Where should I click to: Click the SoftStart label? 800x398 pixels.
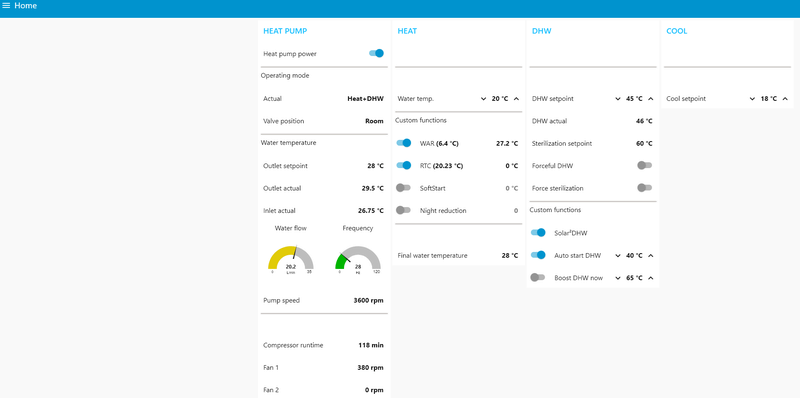(433, 188)
